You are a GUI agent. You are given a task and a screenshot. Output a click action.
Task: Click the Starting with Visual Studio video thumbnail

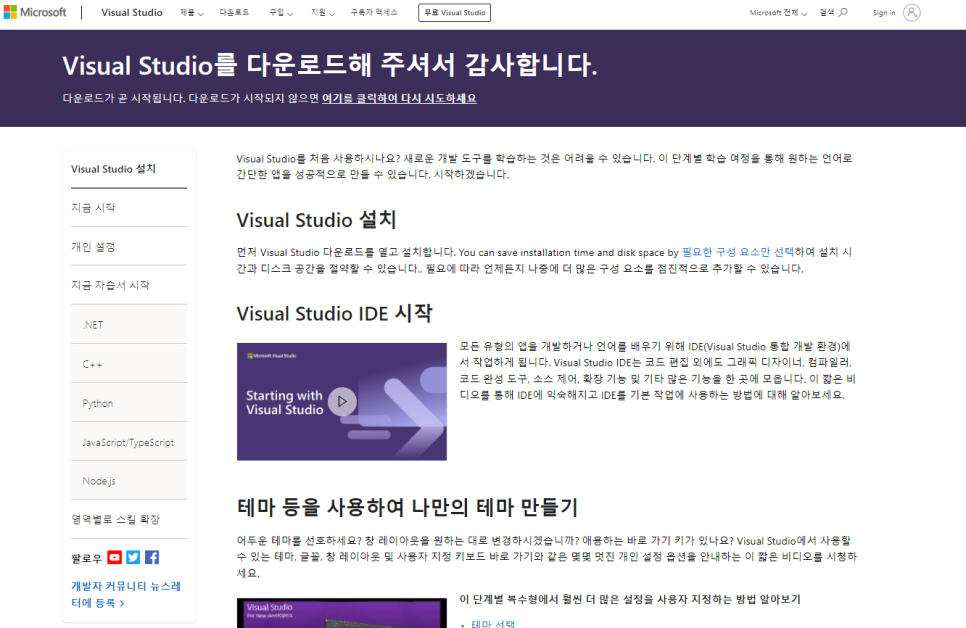click(x=342, y=402)
